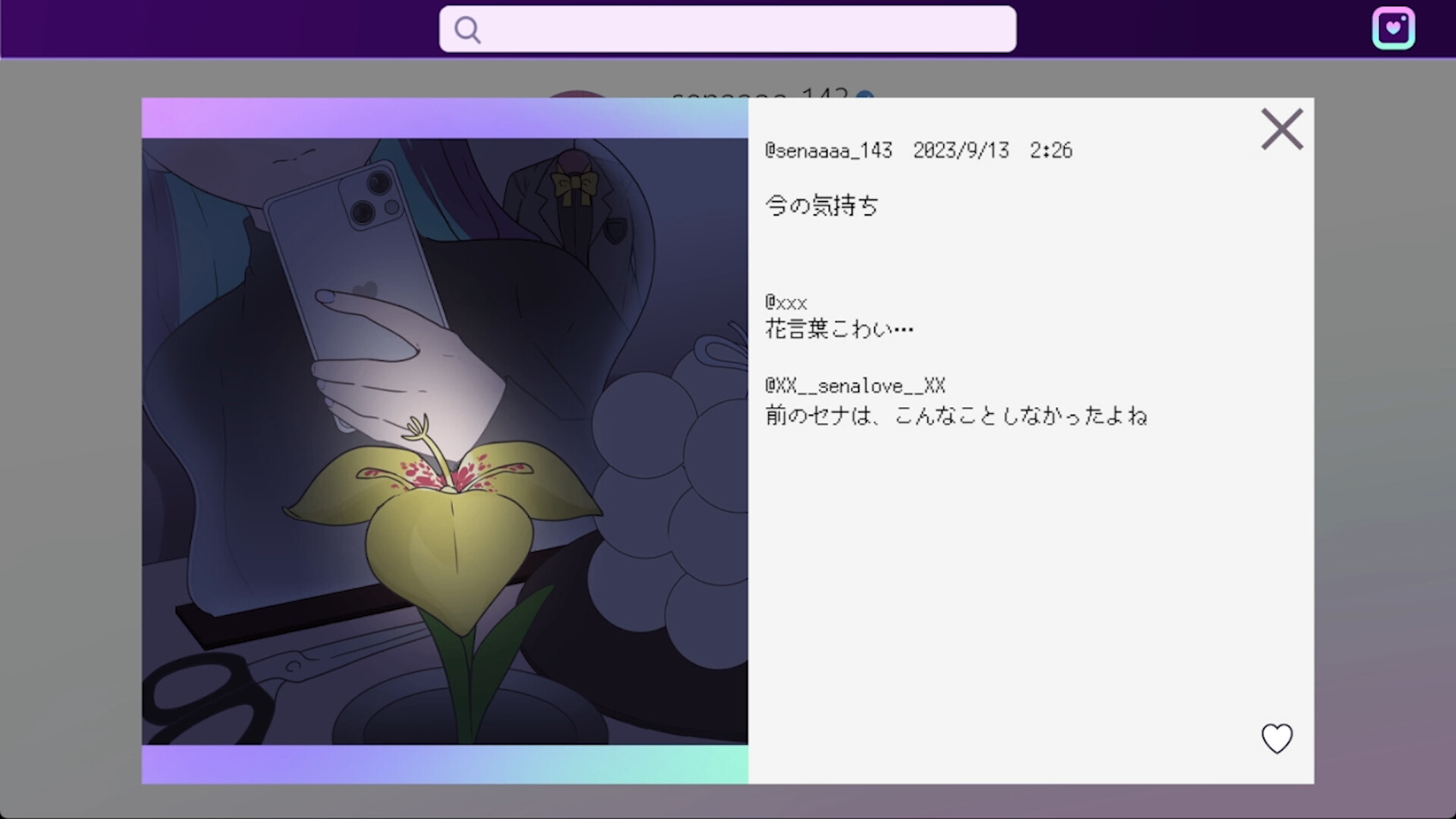
Task: Like the post with heart outline
Action: [1276, 738]
